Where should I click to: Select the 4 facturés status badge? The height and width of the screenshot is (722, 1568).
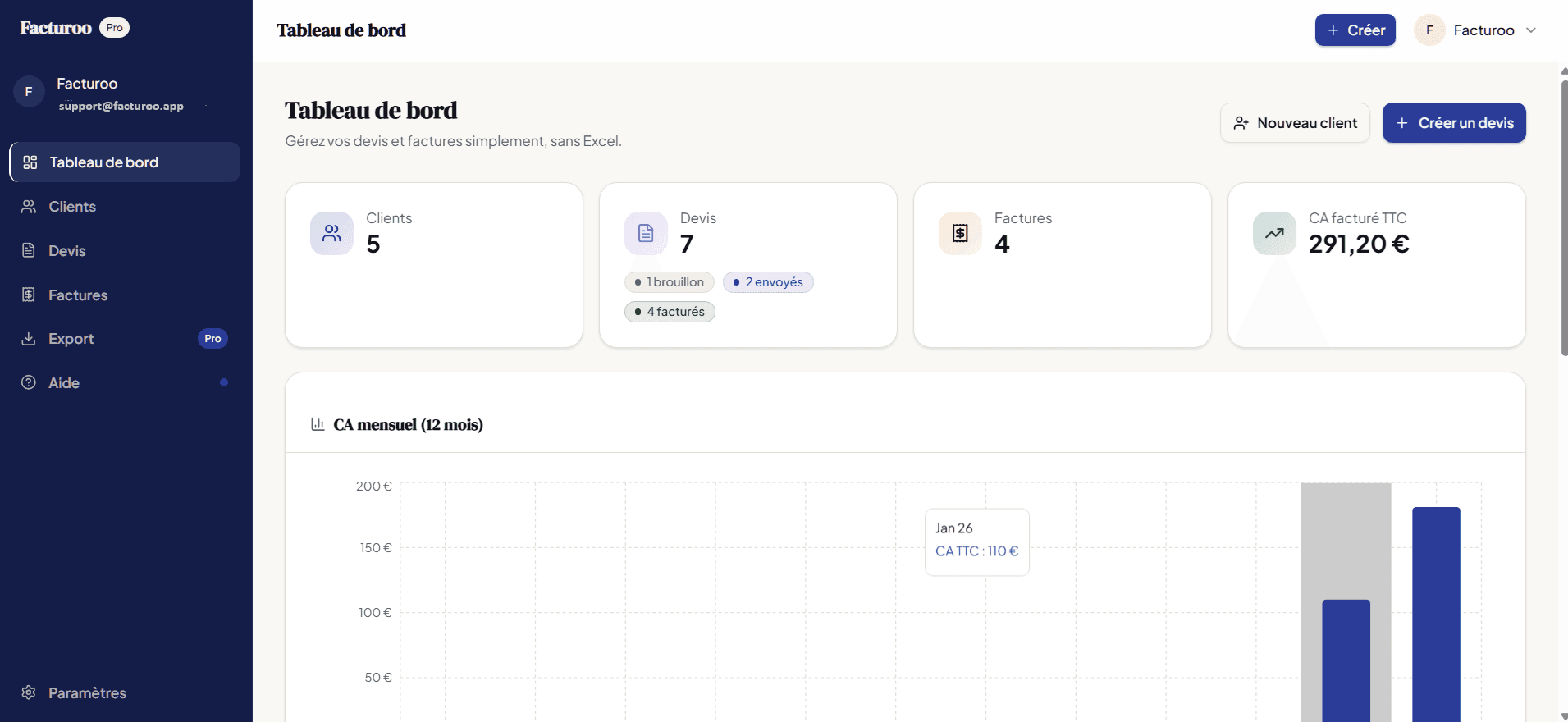tap(670, 312)
